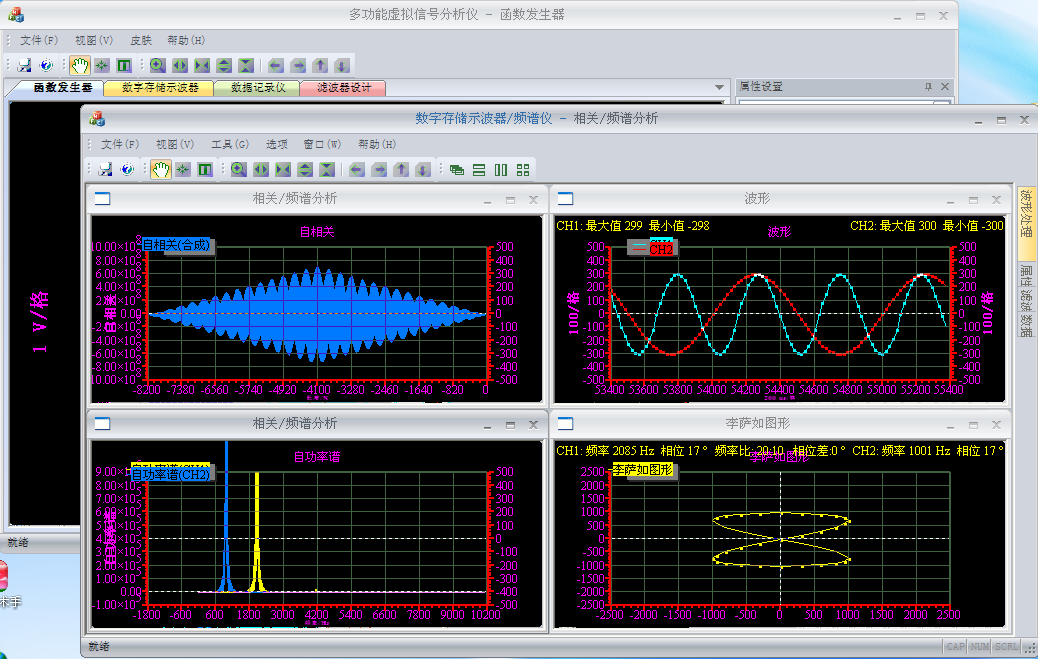Maximize the 自功率谱 相关/频谱分析 subwindow
This screenshot has width=1038, height=659.
click(510, 425)
